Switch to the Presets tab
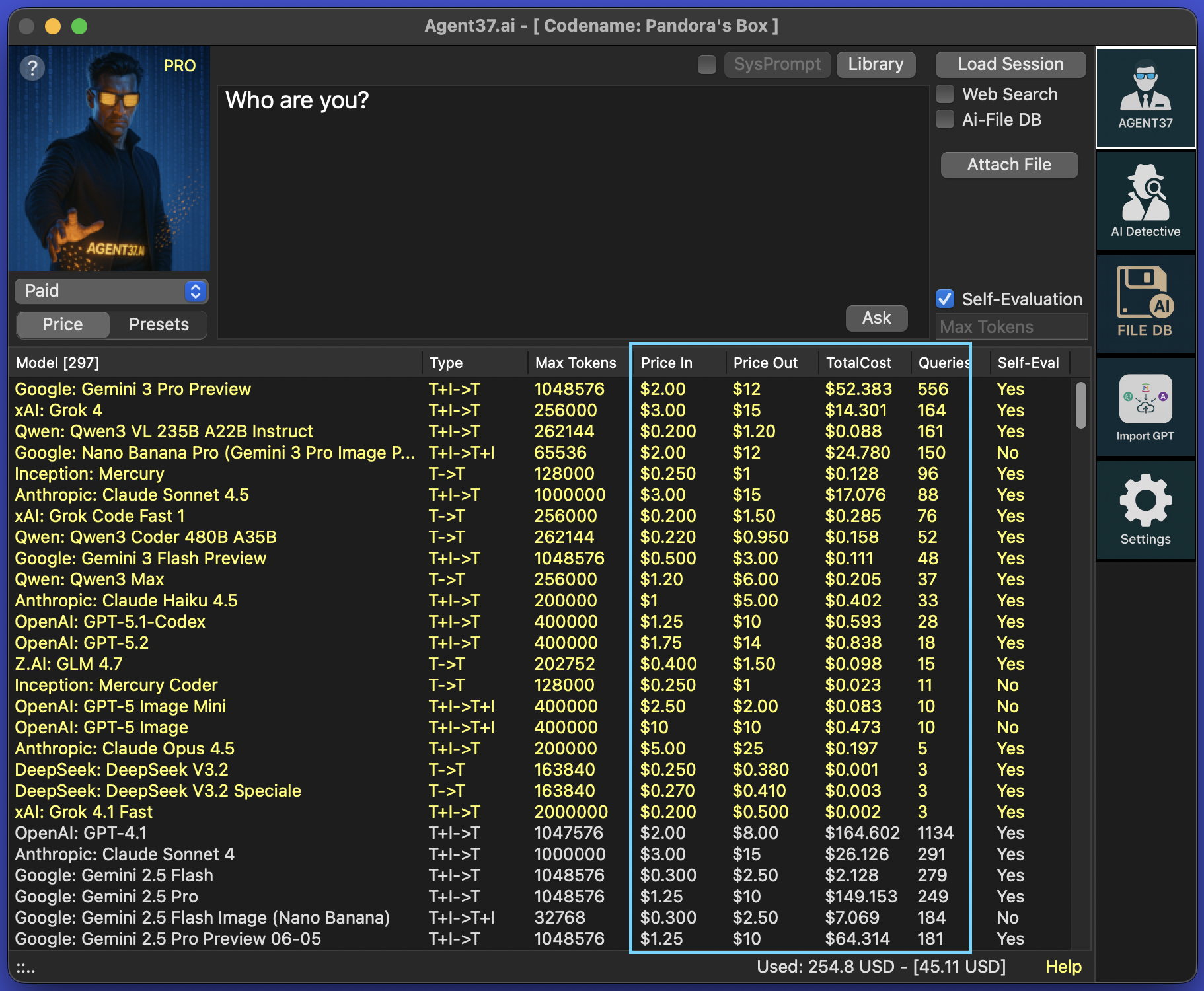 [159, 324]
